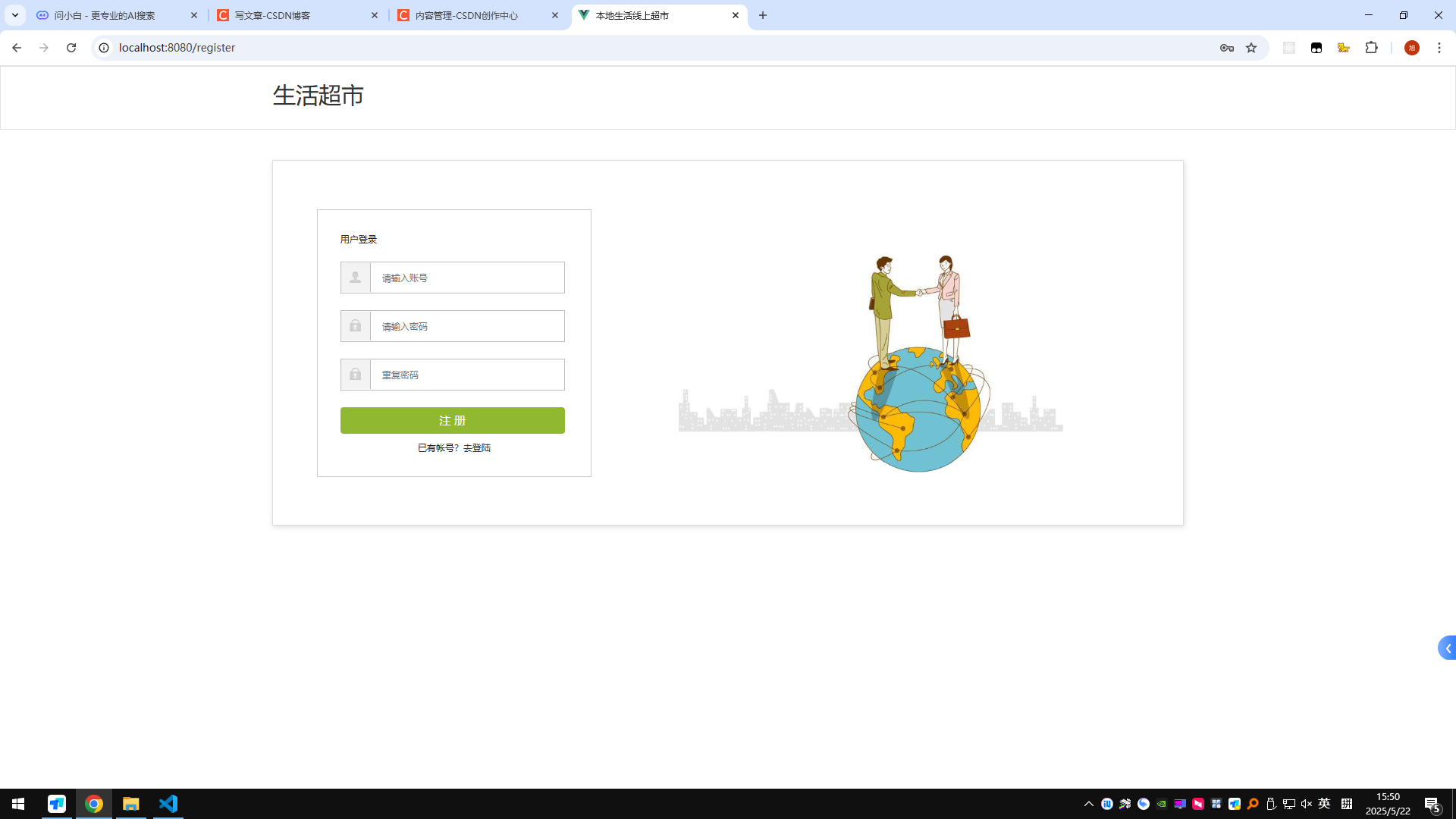The image size is (1456, 819).
Task: Open the browser extensions puzzle icon
Action: coord(1371,48)
